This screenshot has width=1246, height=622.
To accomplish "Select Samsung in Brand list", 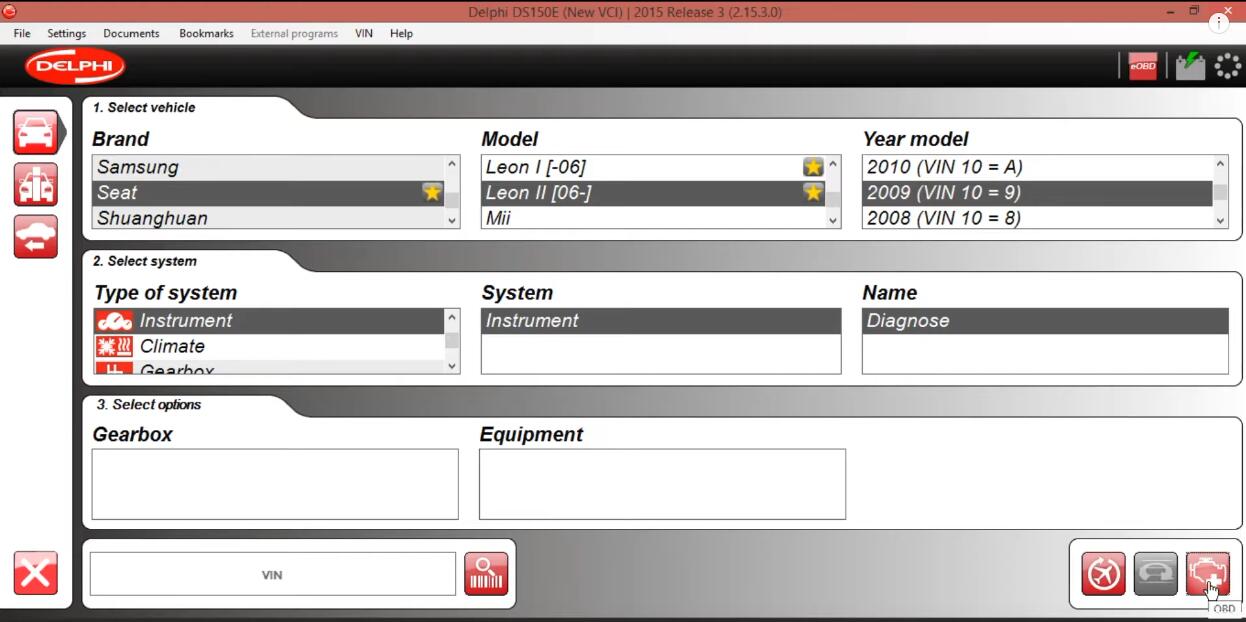I will (x=268, y=167).
